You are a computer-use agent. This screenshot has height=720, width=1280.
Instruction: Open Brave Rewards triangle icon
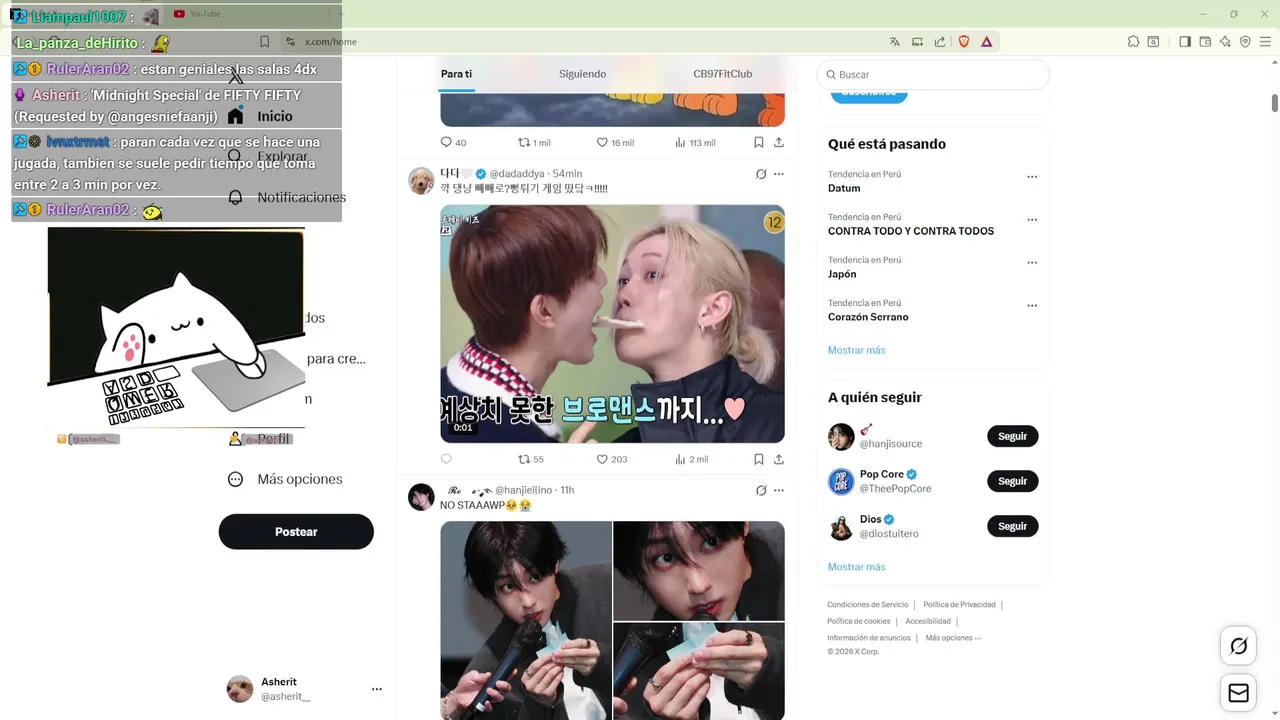click(x=986, y=42)
